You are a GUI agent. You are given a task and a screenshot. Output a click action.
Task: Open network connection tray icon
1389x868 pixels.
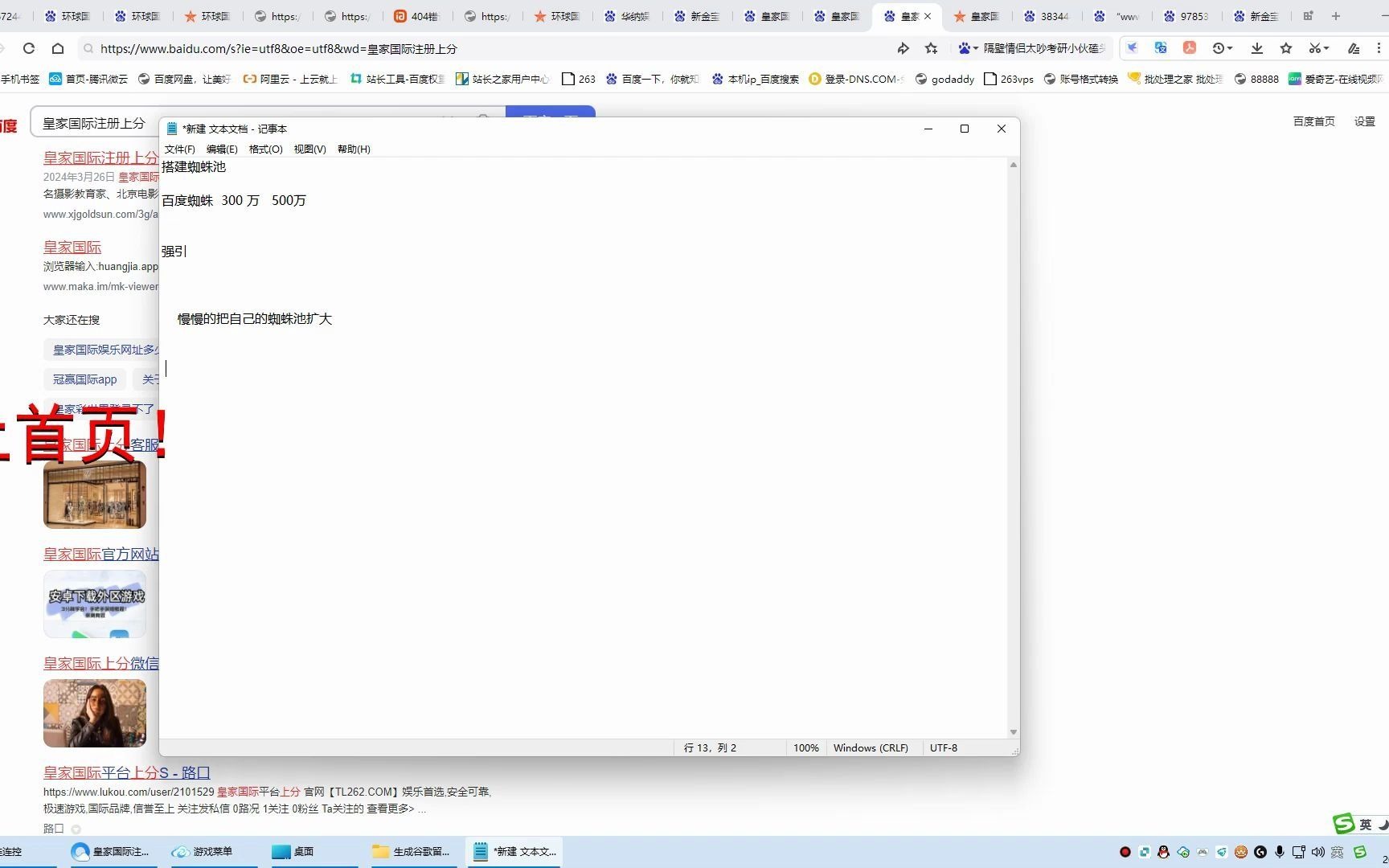[x=1299, y=852]
